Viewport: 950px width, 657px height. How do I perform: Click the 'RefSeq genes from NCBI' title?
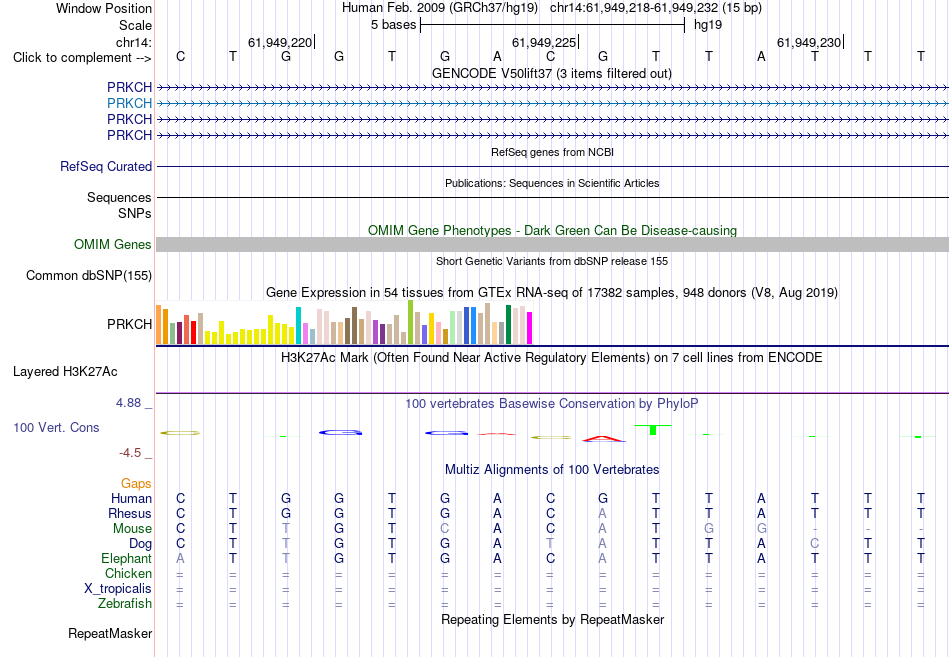point(552,152)
